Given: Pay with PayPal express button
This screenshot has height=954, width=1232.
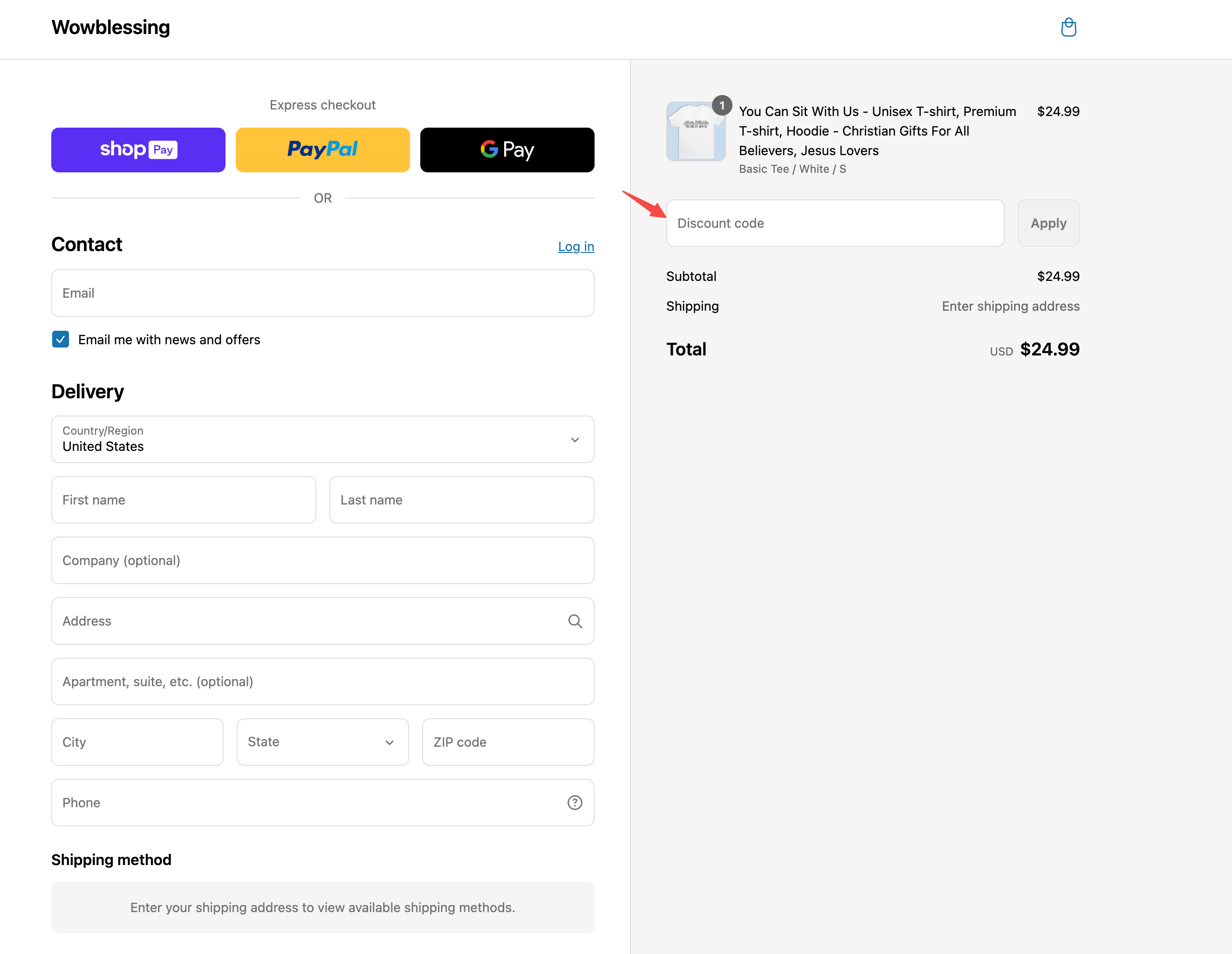Looking at the screenshot, I should tap(322, 150).
